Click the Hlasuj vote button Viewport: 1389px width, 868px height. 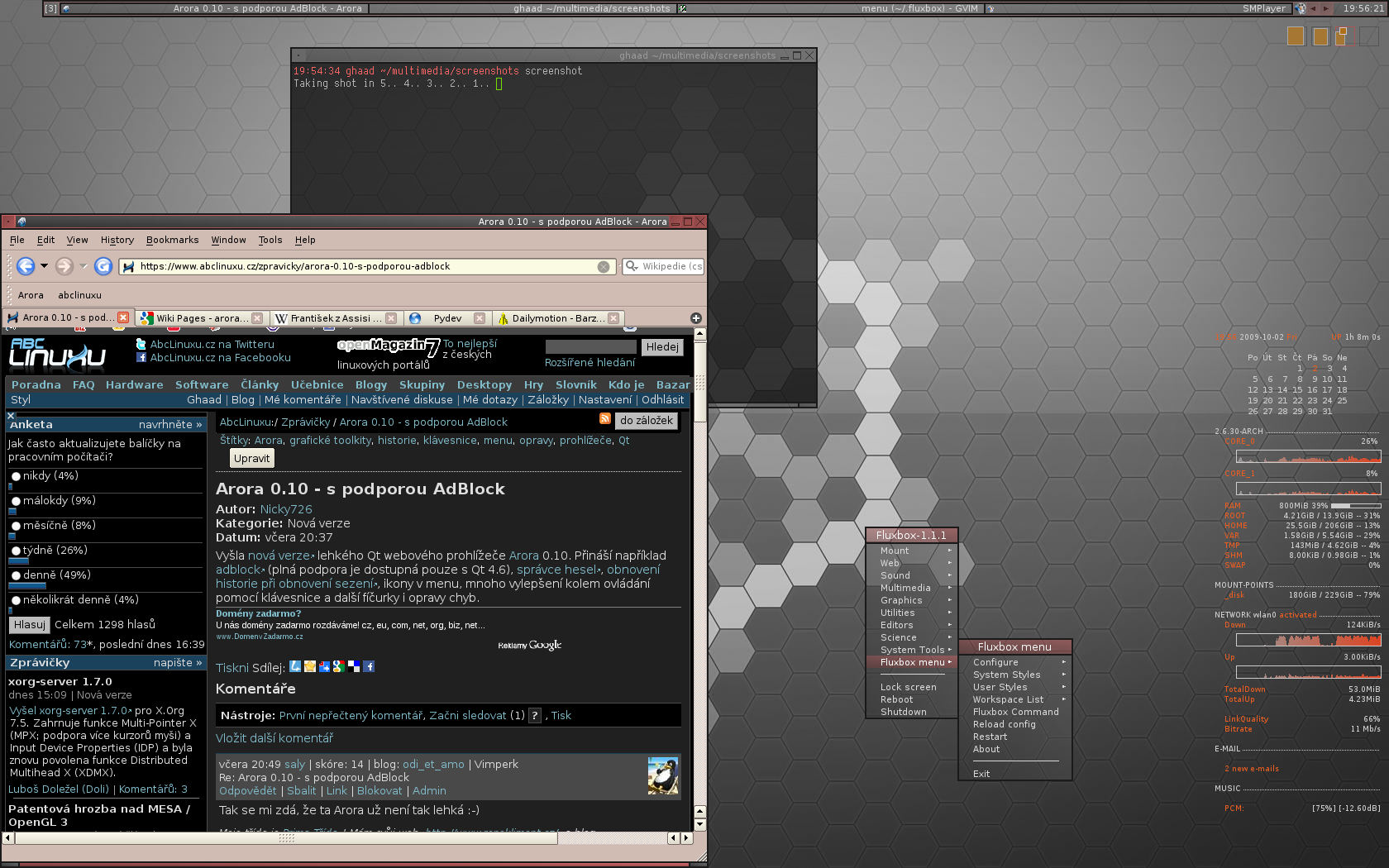pyautogui.click(x=29, y=625)
